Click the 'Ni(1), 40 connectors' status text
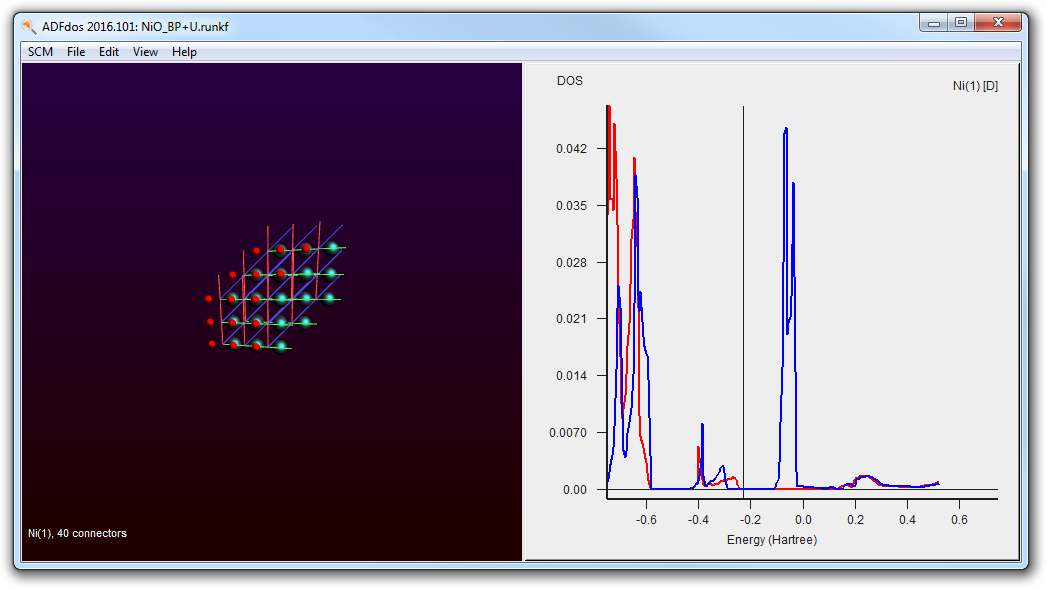Screen dimensions: 1047x589 coord(77,533)
